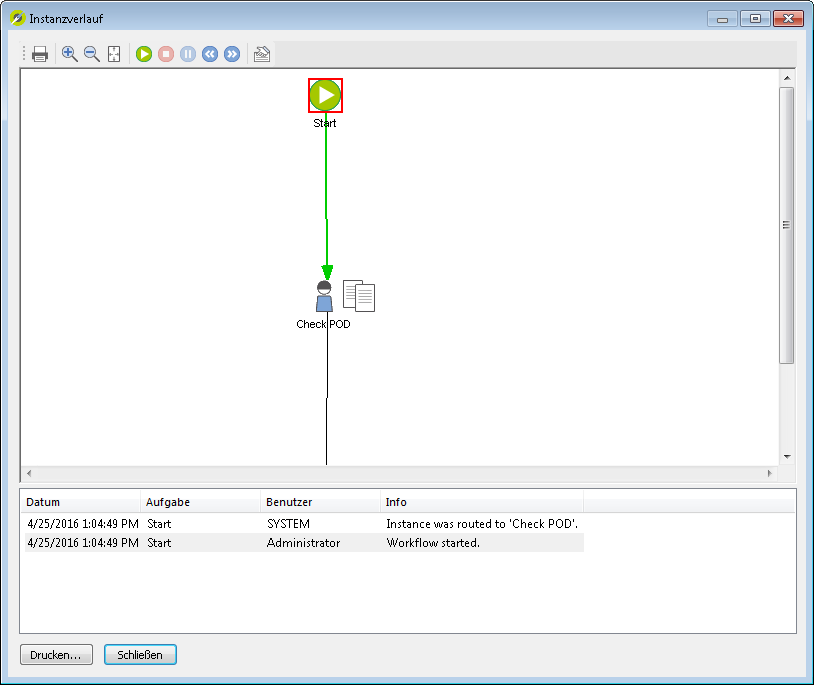
Task: Start playback with green play icon
Action: 144,54
